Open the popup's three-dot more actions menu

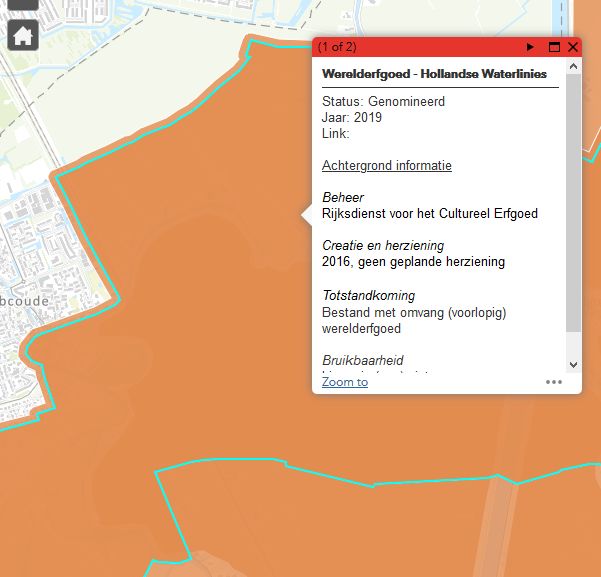(554, 382)
